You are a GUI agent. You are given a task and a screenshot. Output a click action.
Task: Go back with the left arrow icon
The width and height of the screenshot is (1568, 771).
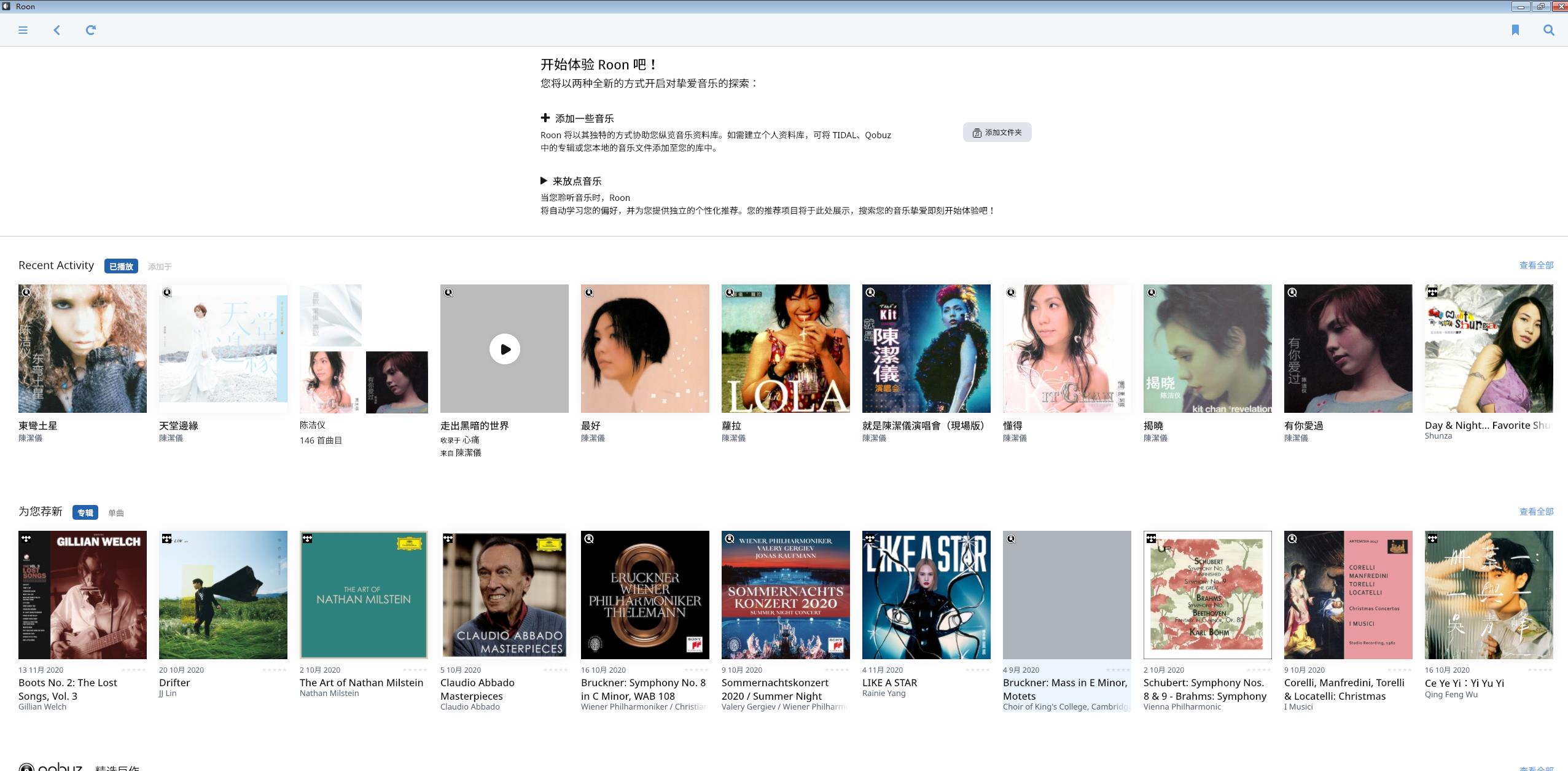pos(57,30)
